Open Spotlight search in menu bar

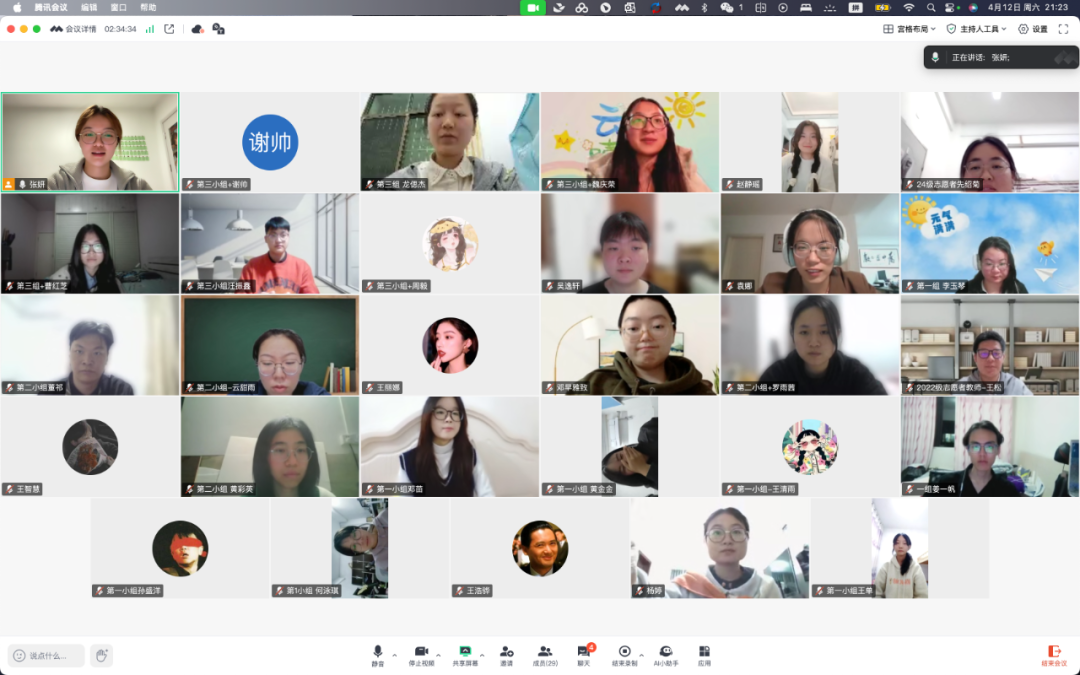click(x=931, y=8)
